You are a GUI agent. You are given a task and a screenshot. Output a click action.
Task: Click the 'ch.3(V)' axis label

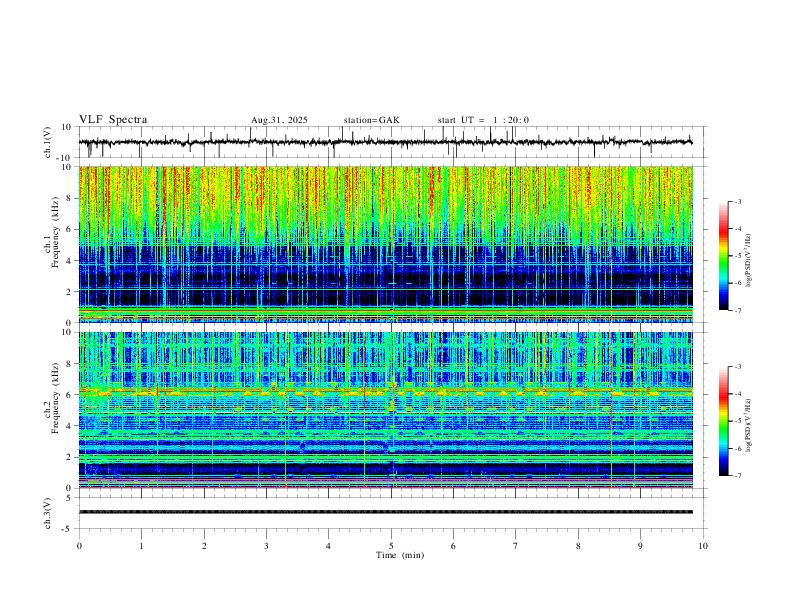click(48, 514)
